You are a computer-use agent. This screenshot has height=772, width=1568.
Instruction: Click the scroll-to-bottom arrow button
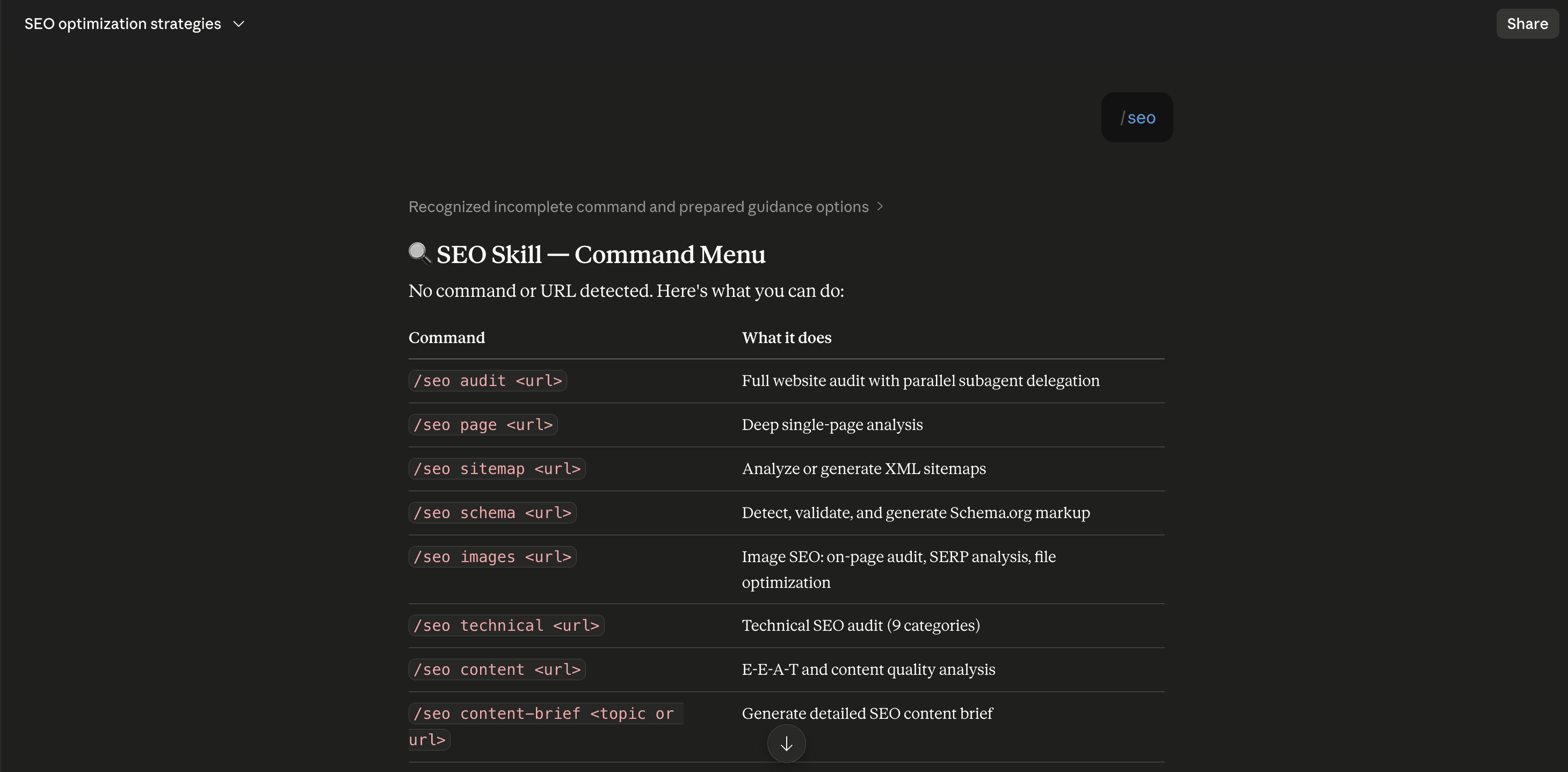pyautogui.click(x=786, y=744)
